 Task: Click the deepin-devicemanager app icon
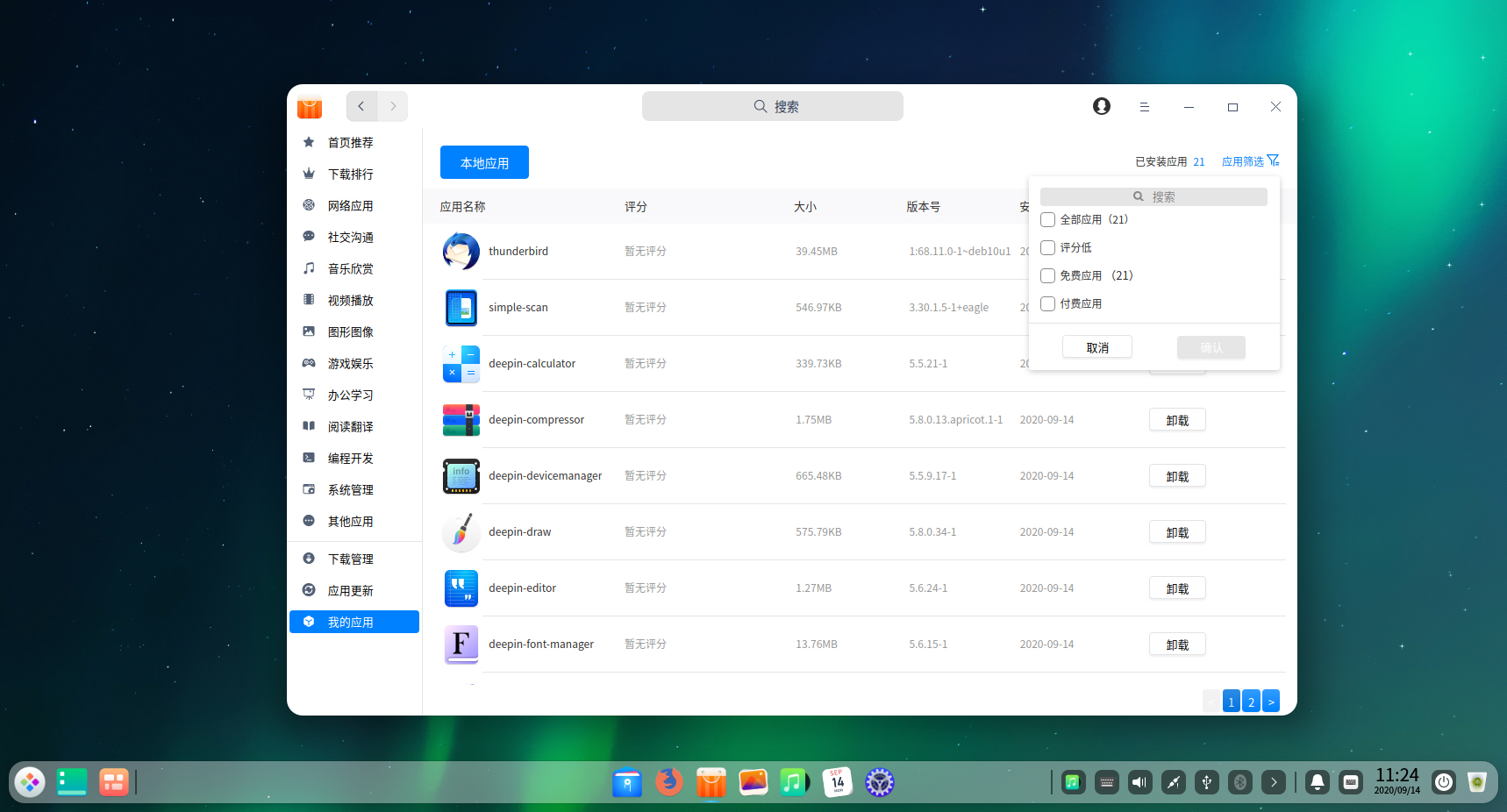(x=461, y=476)
